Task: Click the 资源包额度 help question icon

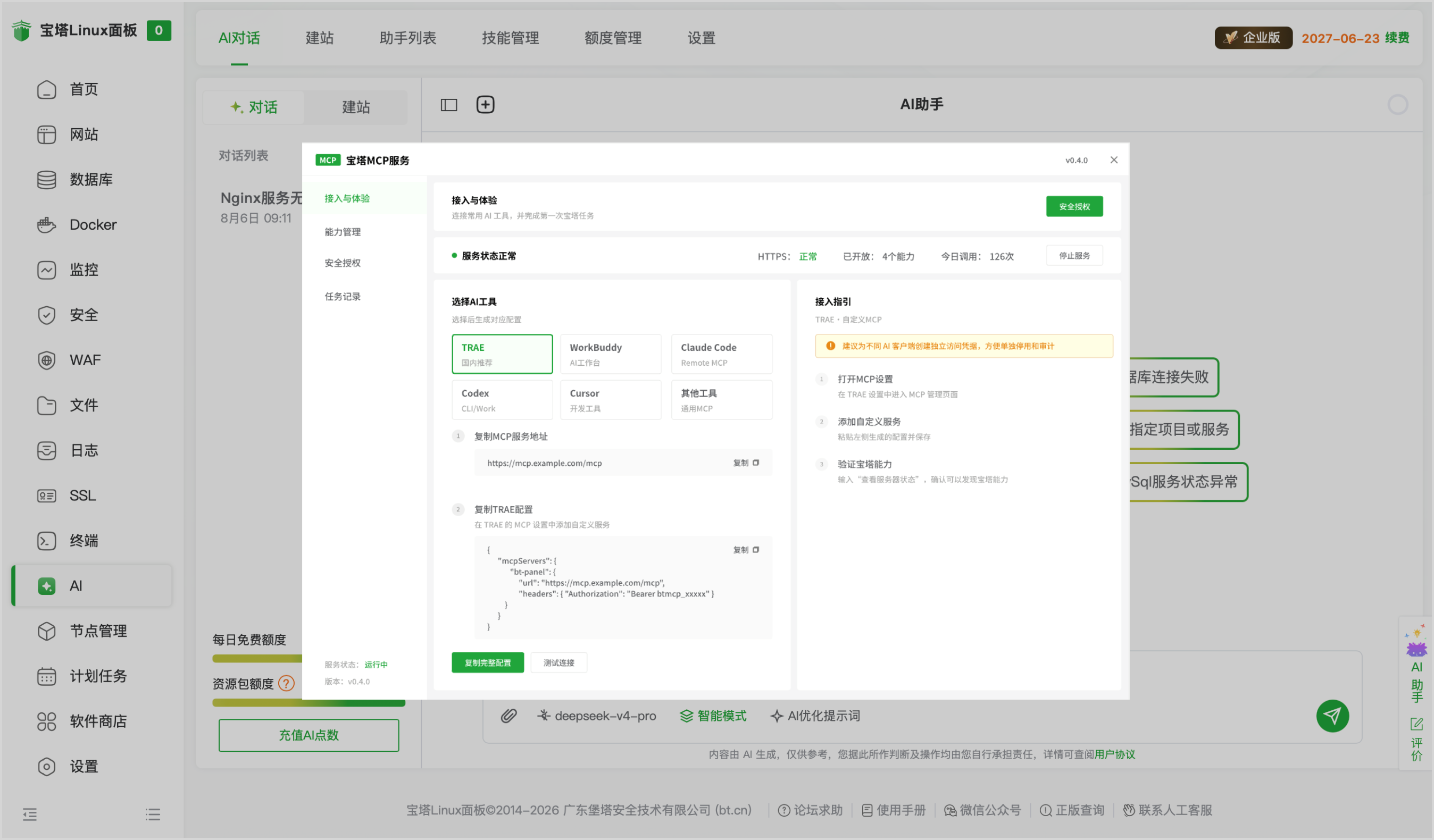Action: (286, 683)
